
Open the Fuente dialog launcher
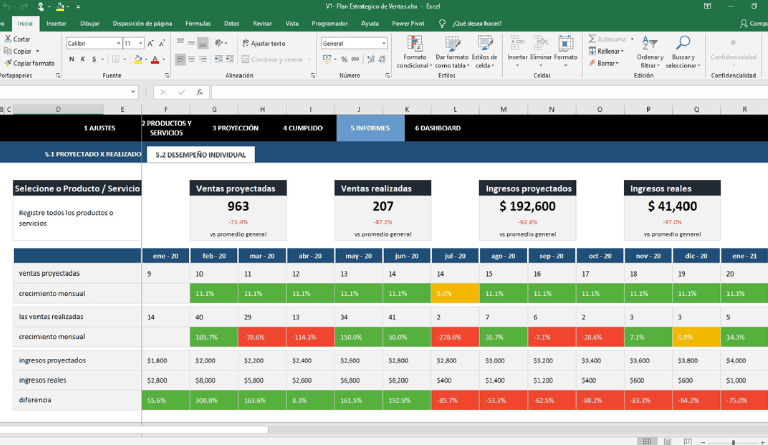tap(167, 76)
